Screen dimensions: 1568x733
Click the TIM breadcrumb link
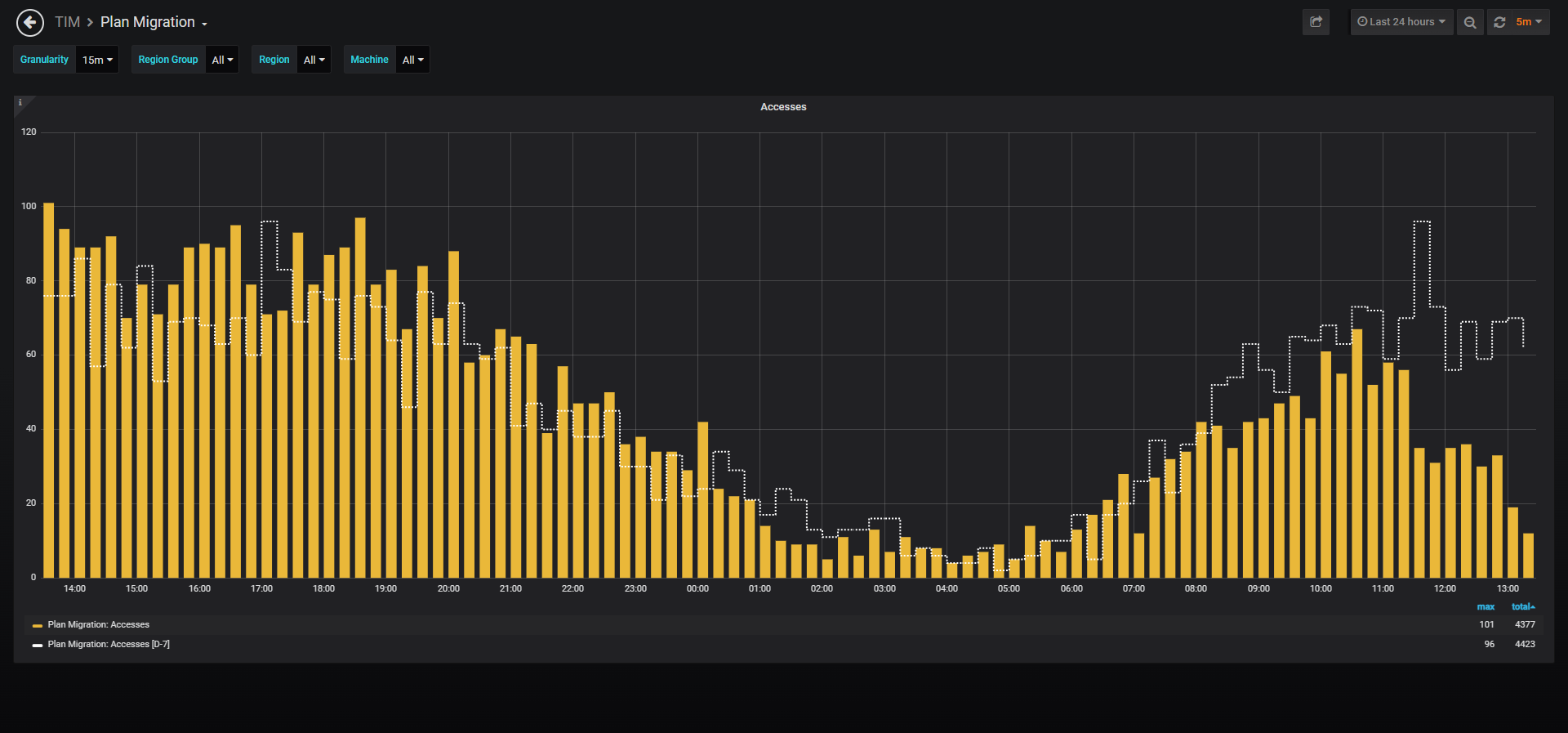tap(67, 22)
